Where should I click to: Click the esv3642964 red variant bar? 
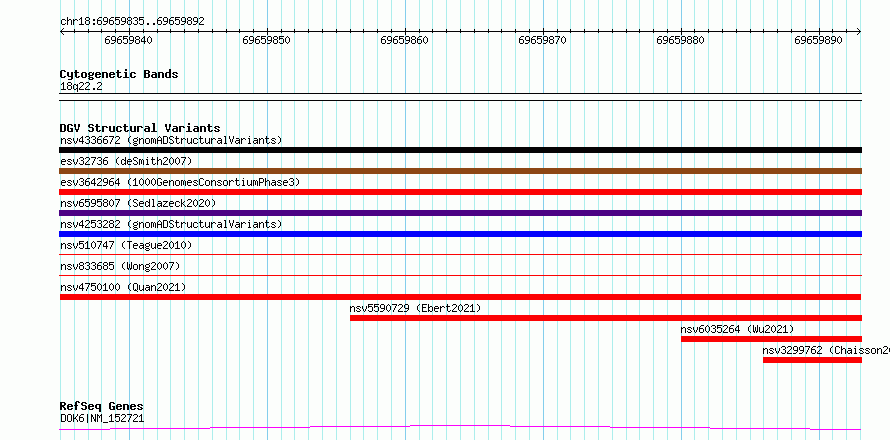click(460, 192)
